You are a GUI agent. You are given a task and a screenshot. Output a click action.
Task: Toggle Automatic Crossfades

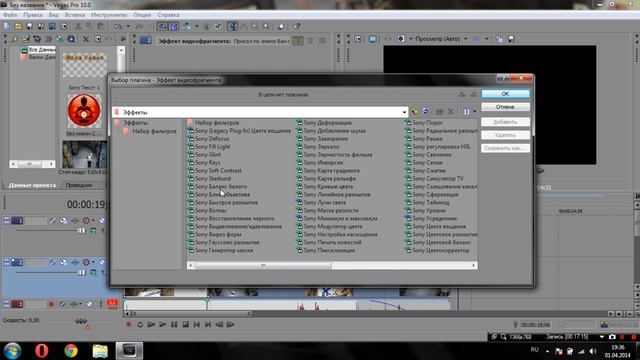[174, 27]
